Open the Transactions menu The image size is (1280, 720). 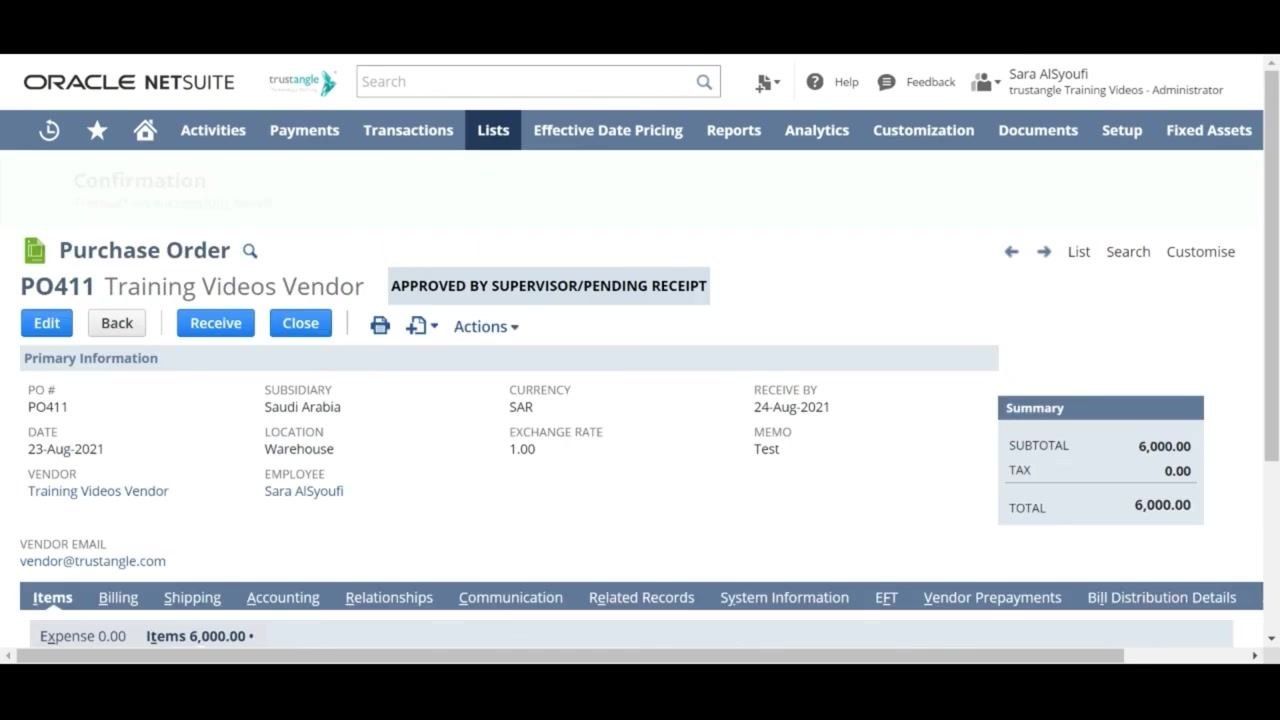pos(408,130)
